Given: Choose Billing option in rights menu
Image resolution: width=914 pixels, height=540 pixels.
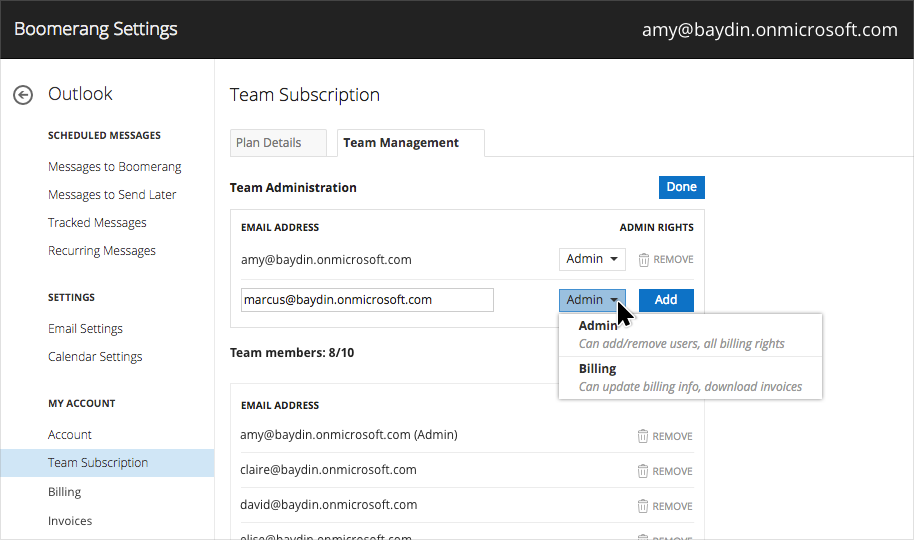Looking at the screenshot, I should coord(690,378).
